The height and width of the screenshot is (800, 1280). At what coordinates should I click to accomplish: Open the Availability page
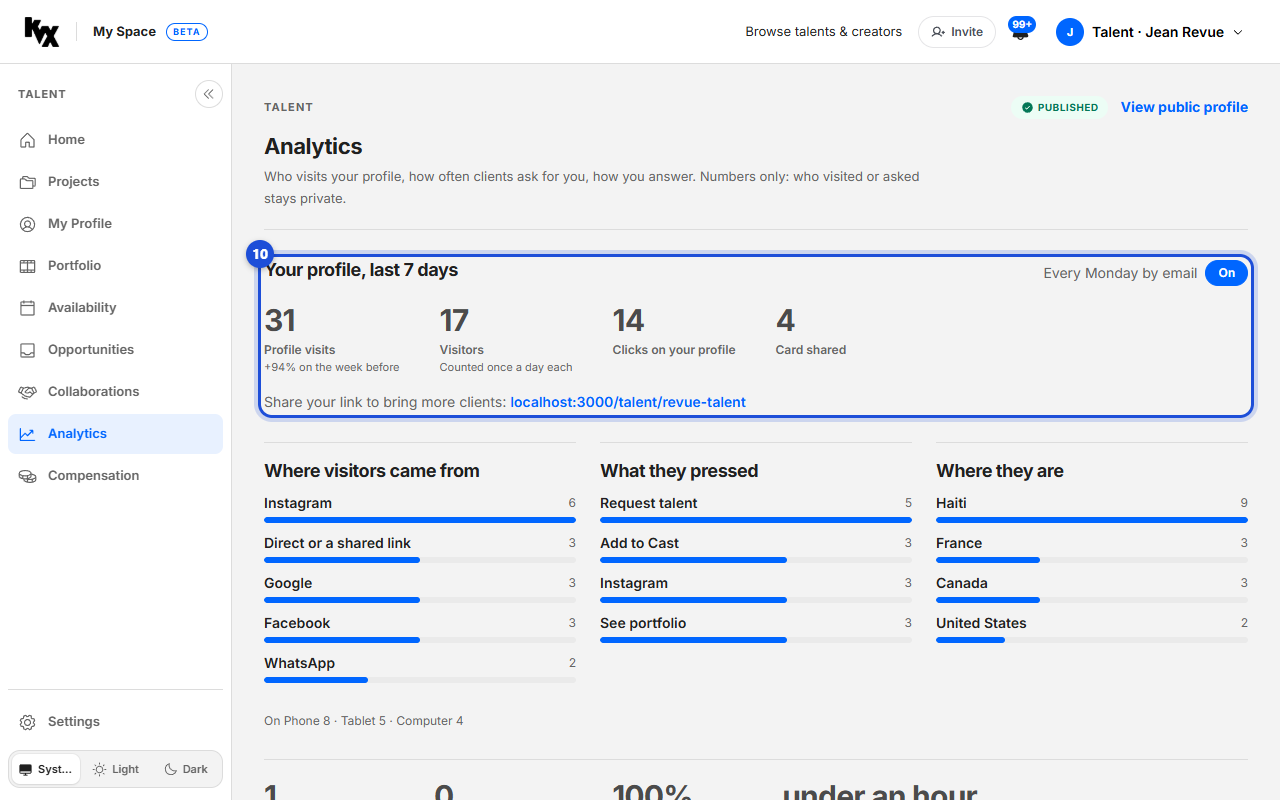(115, 308)
